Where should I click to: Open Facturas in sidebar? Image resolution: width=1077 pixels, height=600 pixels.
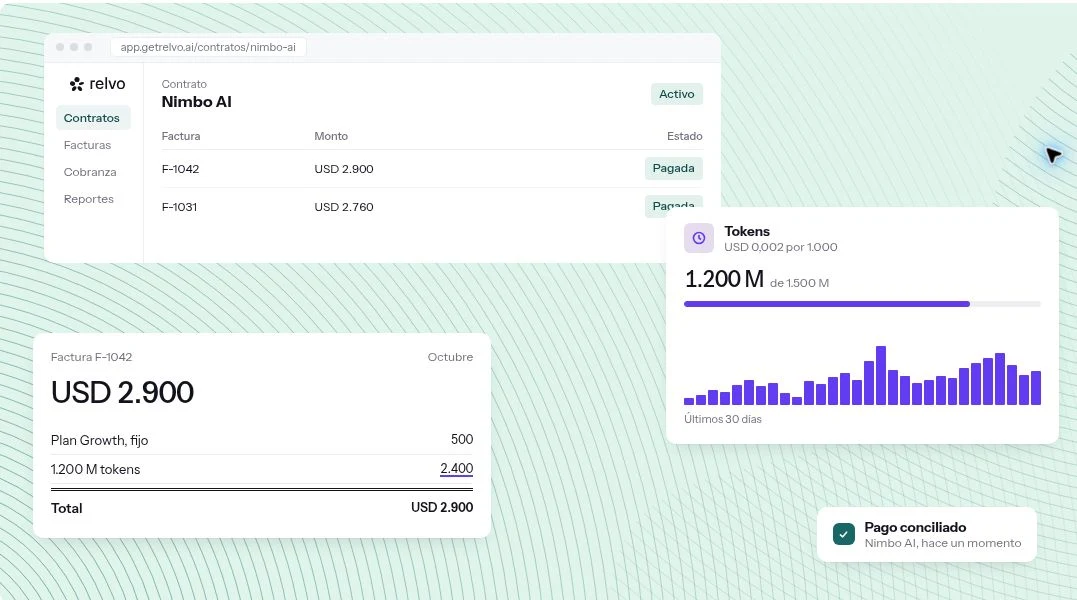pos(87,145)
